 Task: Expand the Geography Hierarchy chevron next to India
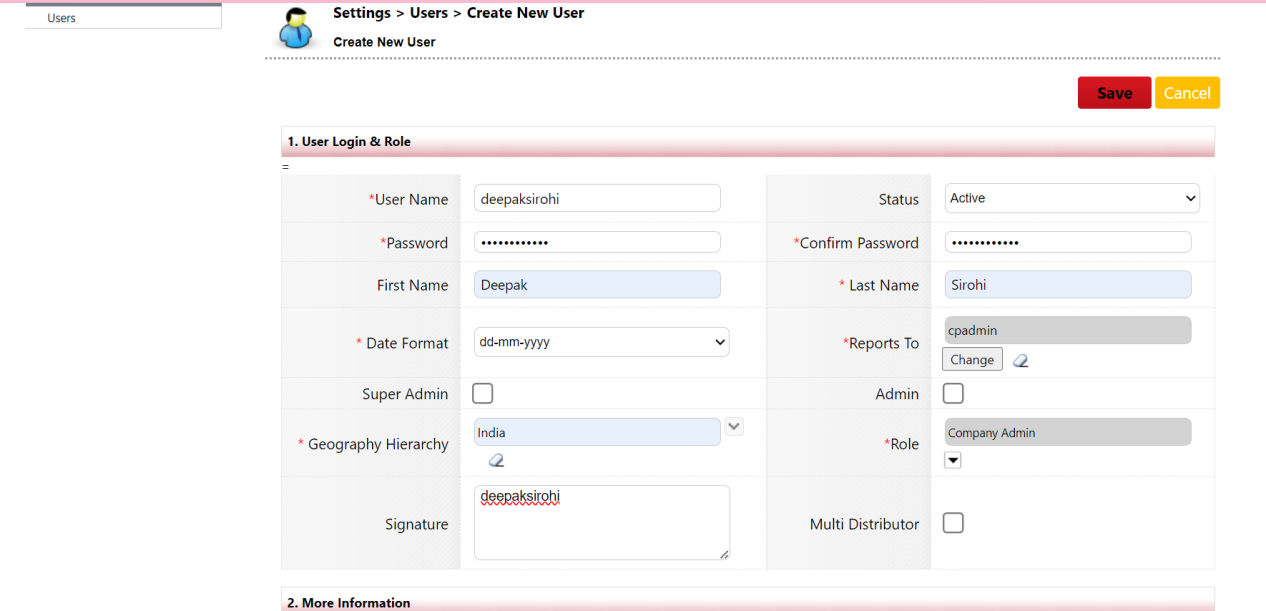click(734, 427)
